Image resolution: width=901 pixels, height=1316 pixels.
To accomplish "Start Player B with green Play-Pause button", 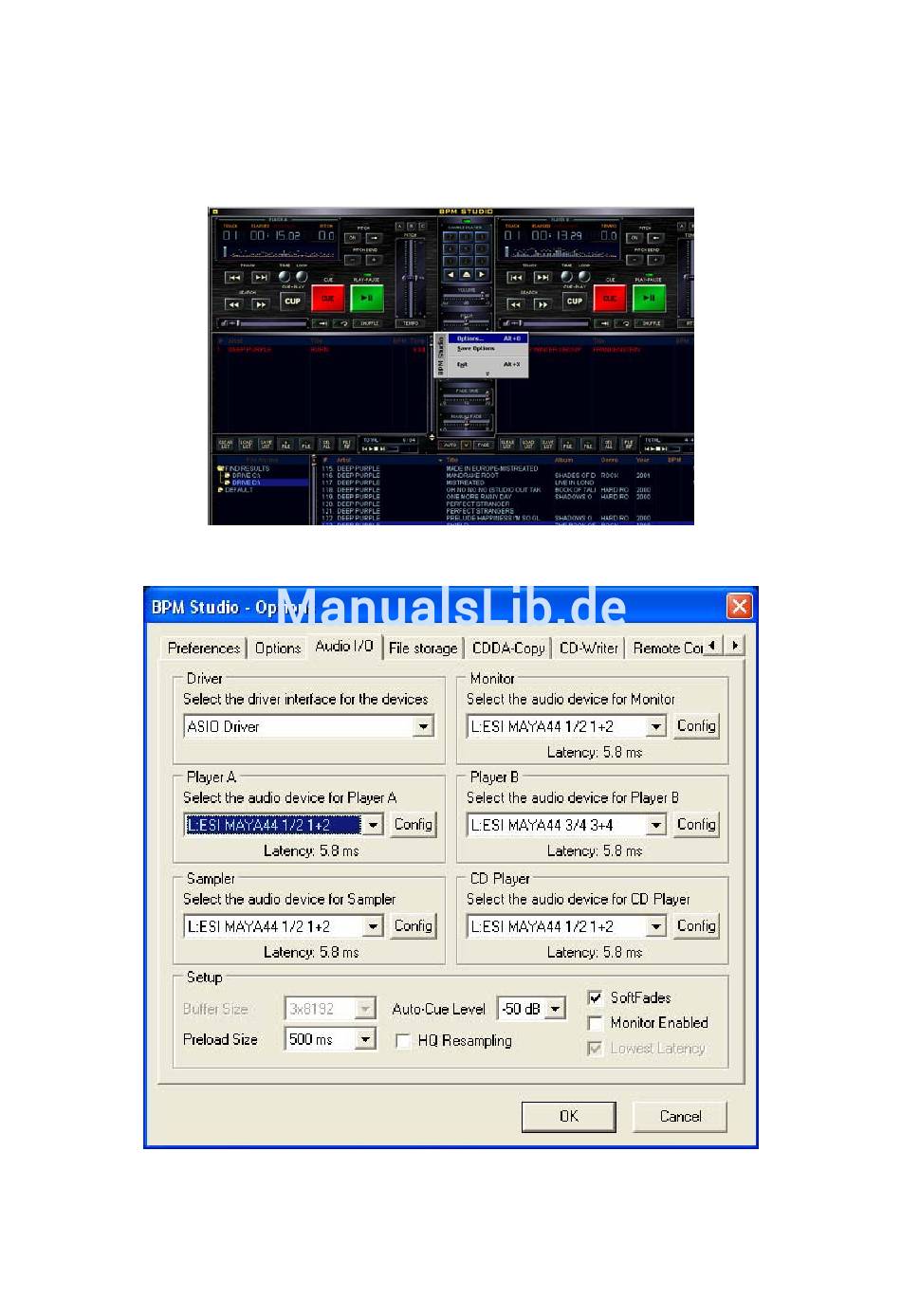I will [649, 298].
